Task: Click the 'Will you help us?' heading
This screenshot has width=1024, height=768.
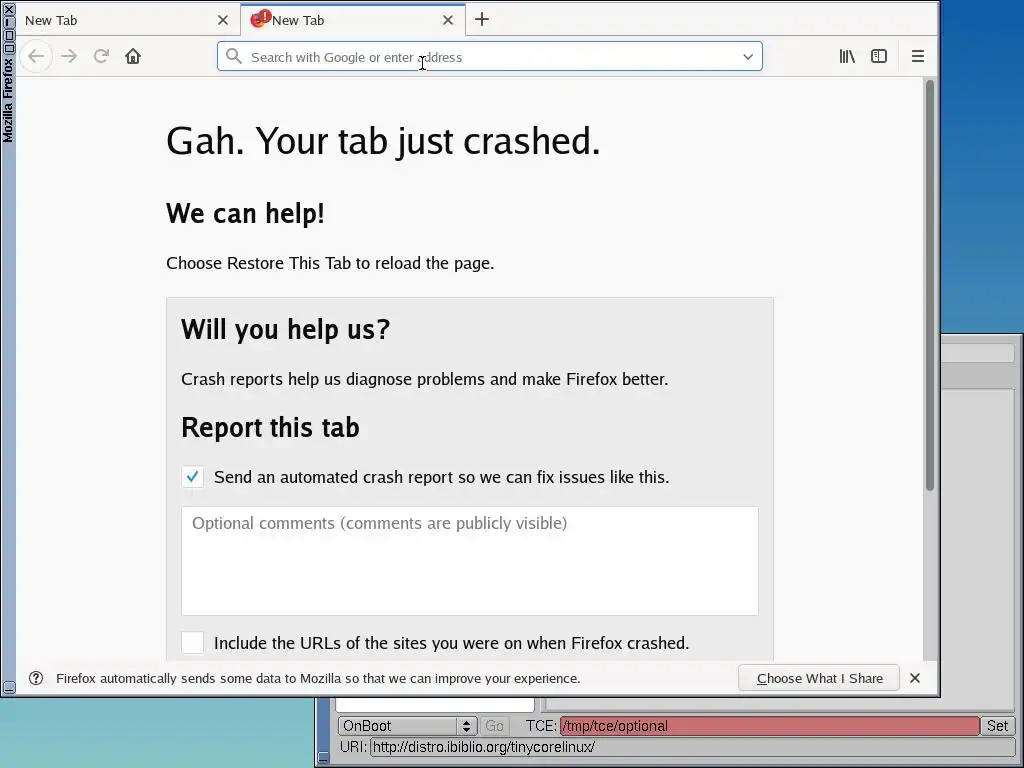Action: [x=285, y=329]
